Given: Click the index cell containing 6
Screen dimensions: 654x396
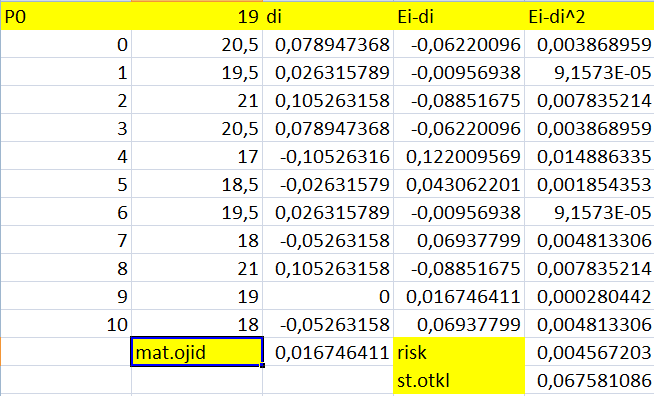Looking at the screenshot, I should (x=66, y=212).
